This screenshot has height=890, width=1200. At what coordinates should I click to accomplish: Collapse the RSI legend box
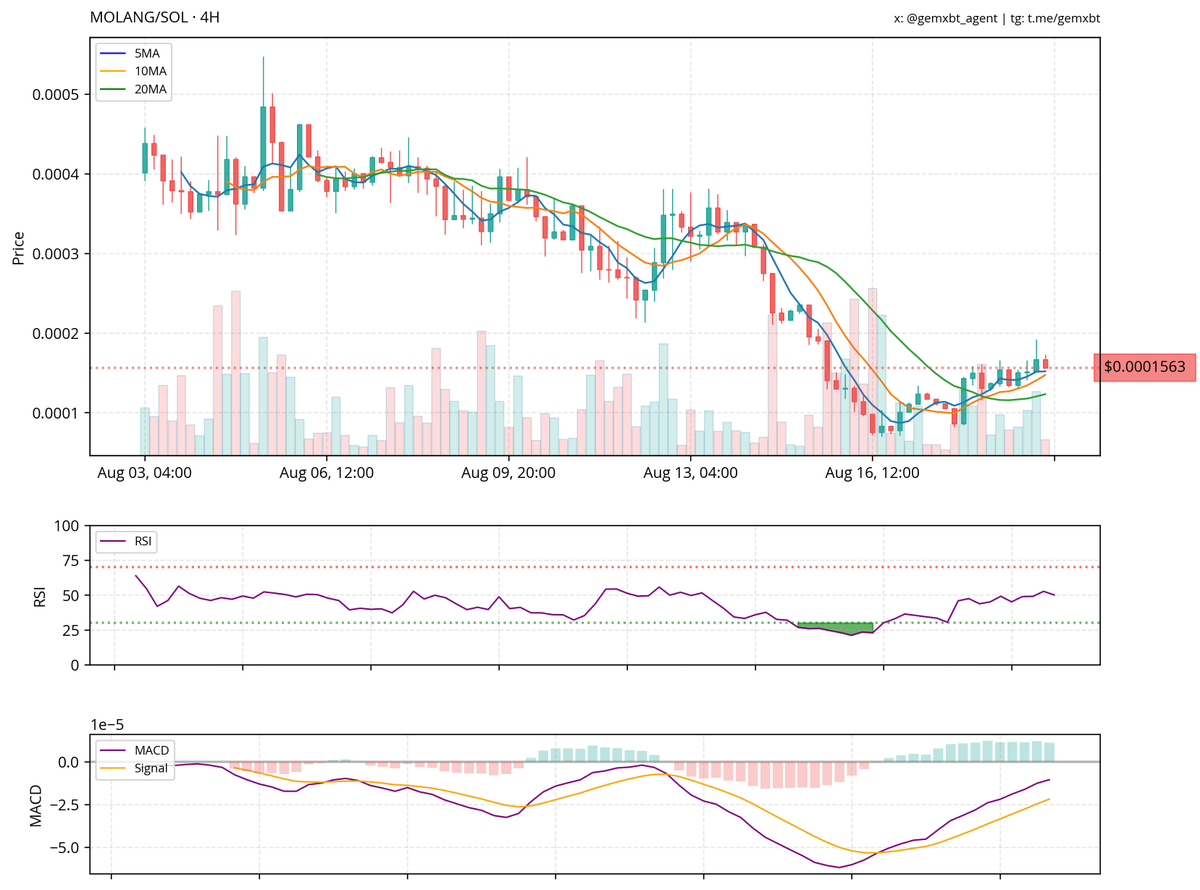126,540
